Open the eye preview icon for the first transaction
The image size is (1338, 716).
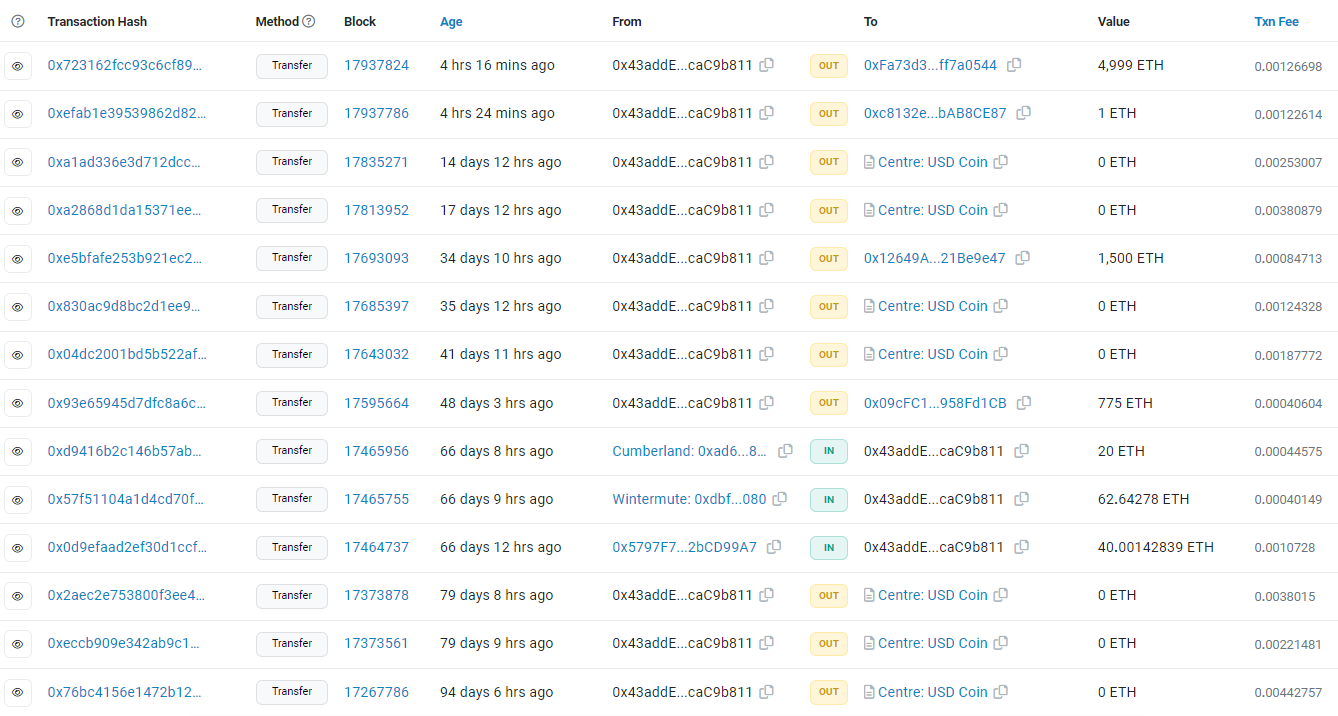click(x=17, y=65)
